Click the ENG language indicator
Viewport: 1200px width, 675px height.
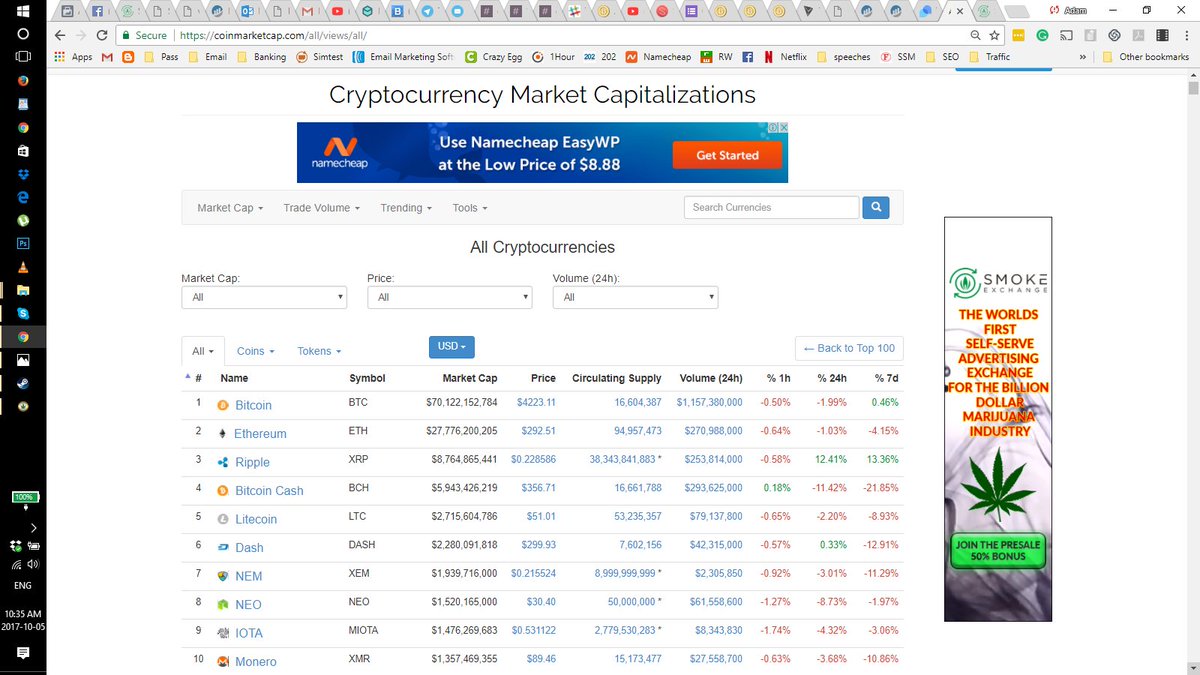[x=22, y=585]
